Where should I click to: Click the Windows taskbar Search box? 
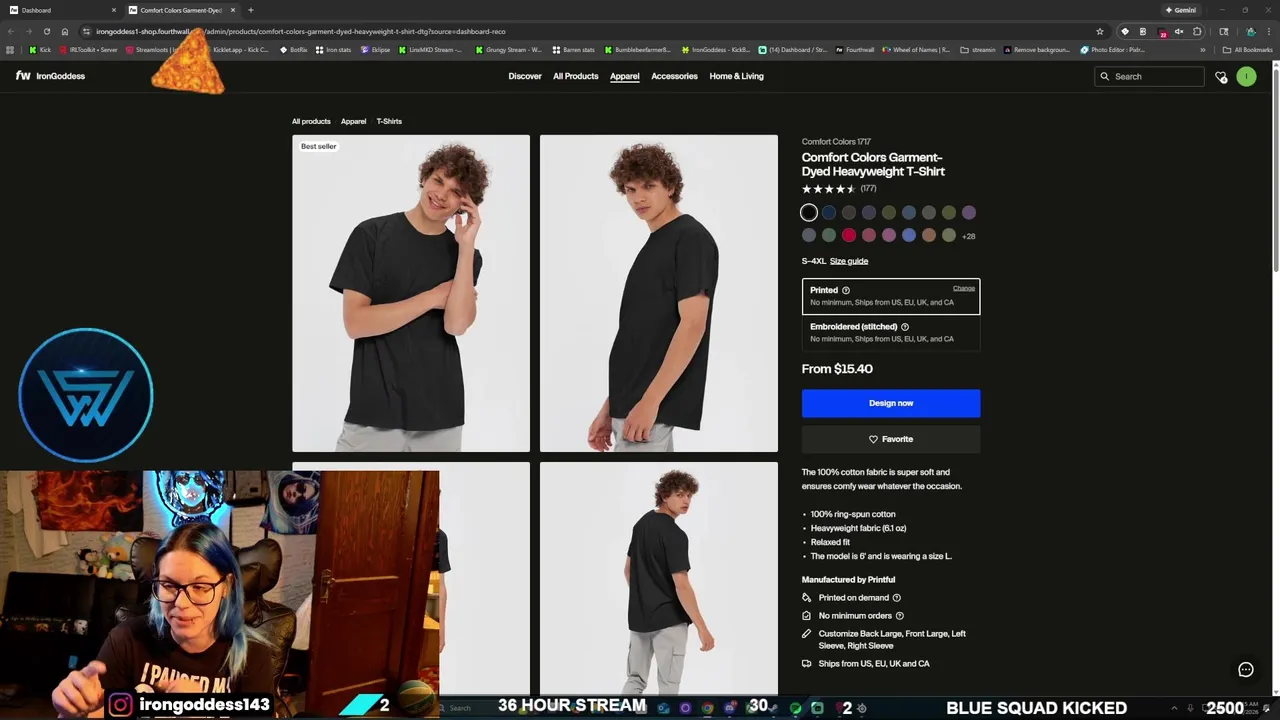coord(461,708)
